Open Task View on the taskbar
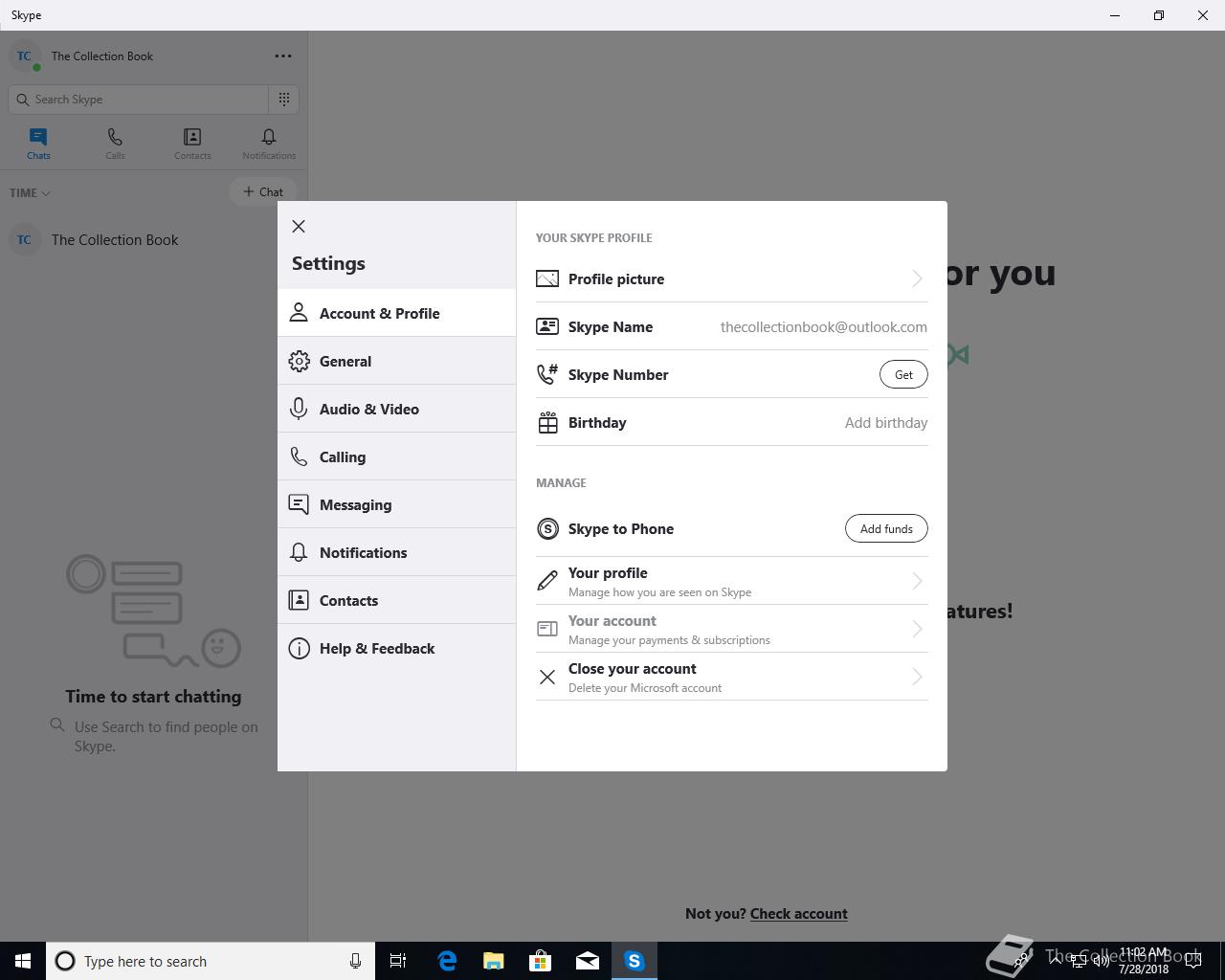This screenshot has width=1225, height=980. 398,961
